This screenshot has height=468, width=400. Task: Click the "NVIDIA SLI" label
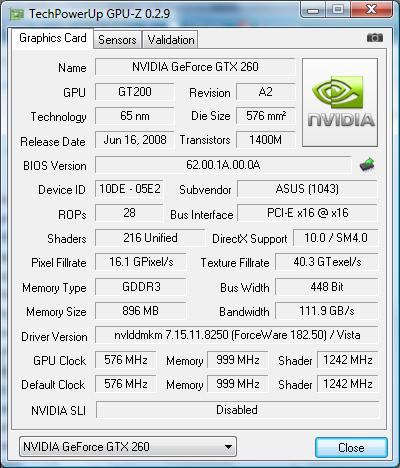pyautogui.click(x=58, y=411)
